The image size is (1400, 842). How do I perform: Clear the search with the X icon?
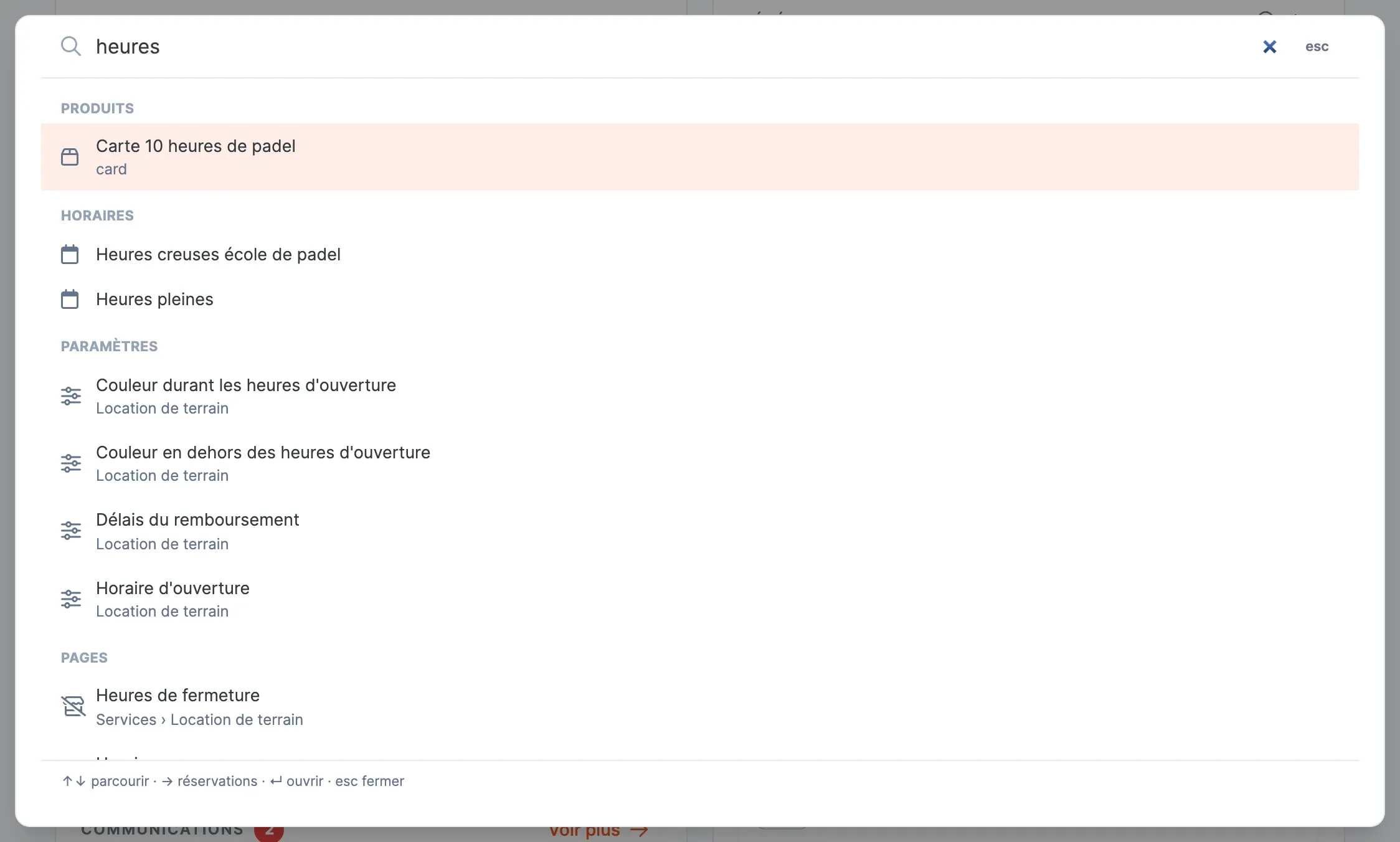[1269, 47]
